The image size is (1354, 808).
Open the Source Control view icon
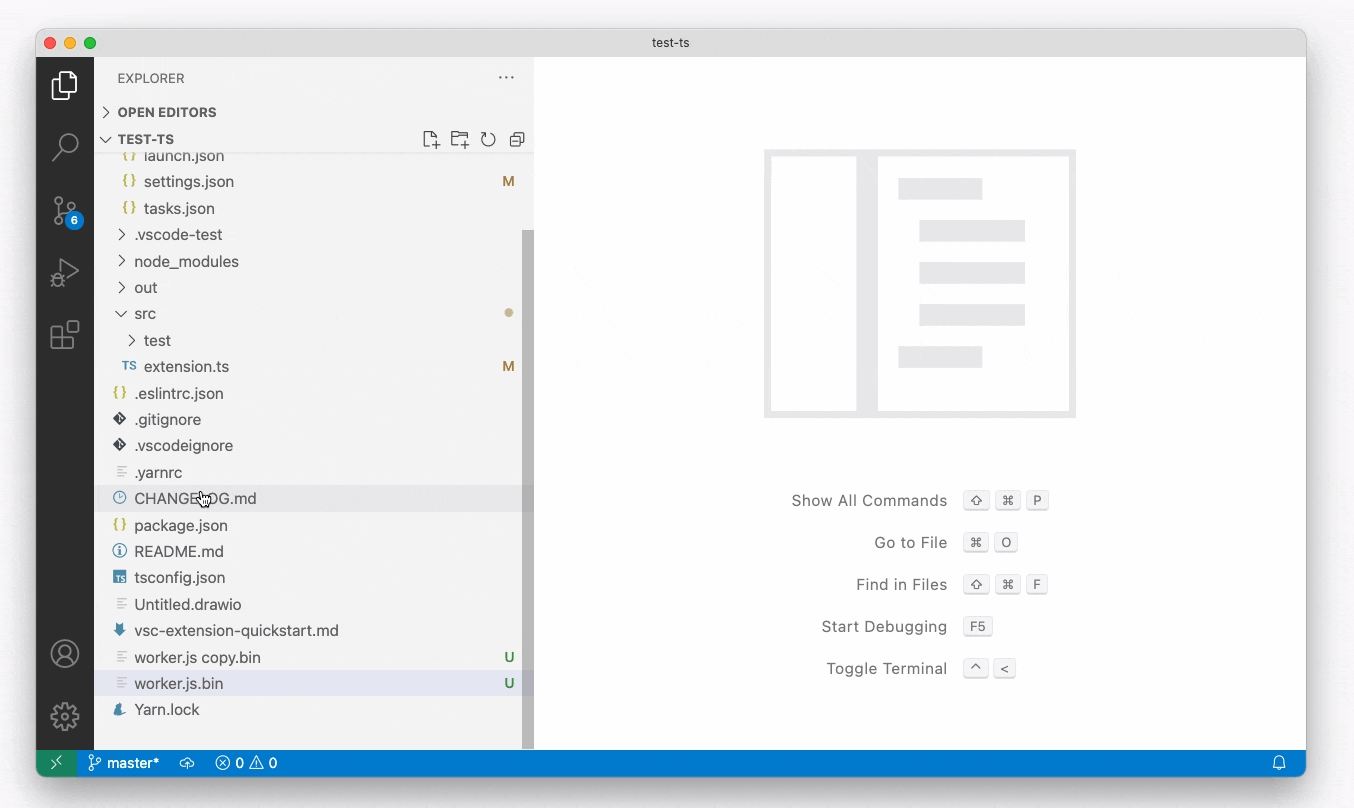(64, 212)
